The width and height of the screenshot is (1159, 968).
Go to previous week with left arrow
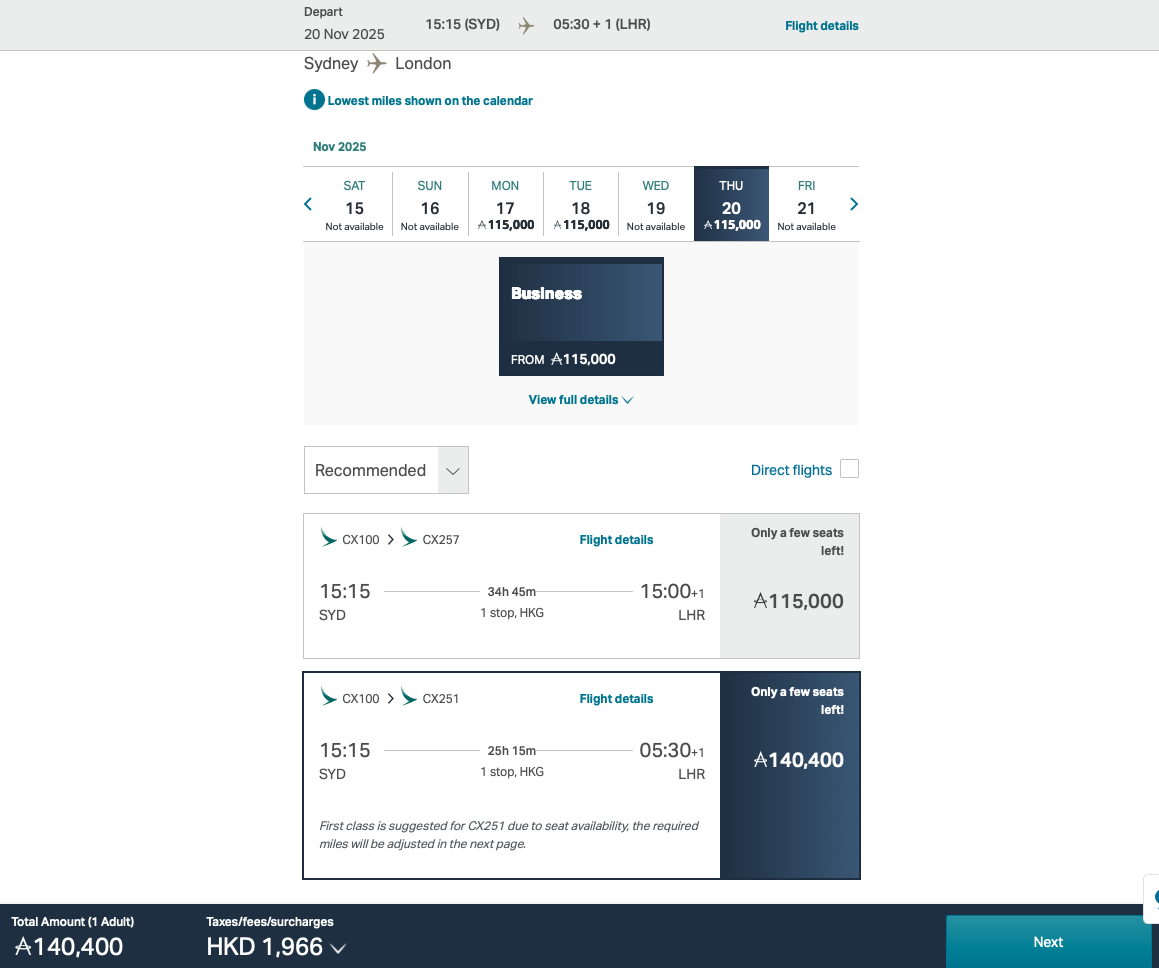click(x=308, y=204)
